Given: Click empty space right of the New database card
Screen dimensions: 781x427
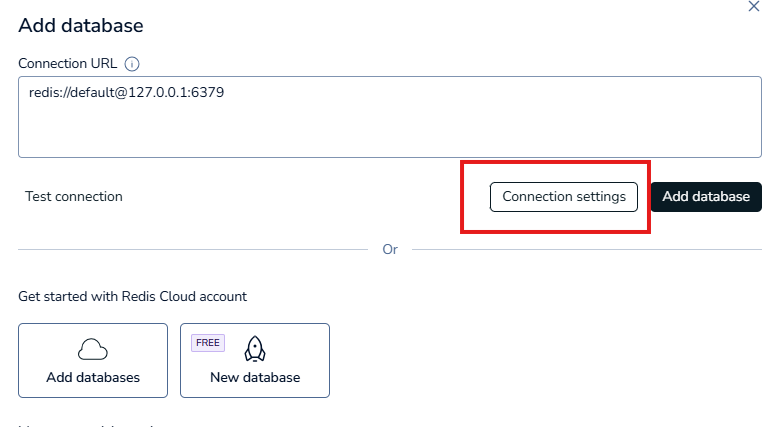Looking at the screenshot, I should pyautogui.click(x=550, y=360).
